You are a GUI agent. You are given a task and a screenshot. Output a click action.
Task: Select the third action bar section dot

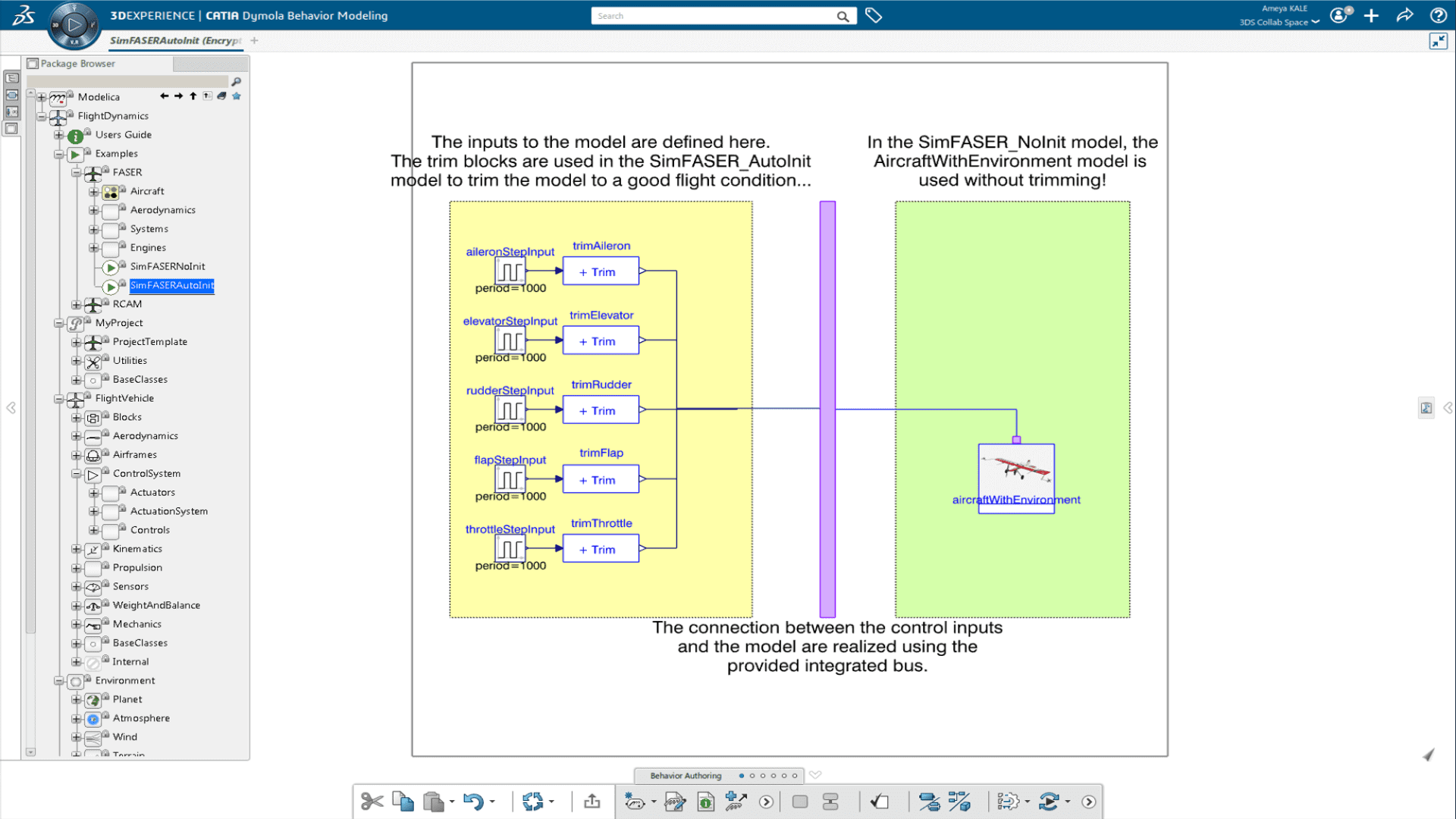coord(763,776)
